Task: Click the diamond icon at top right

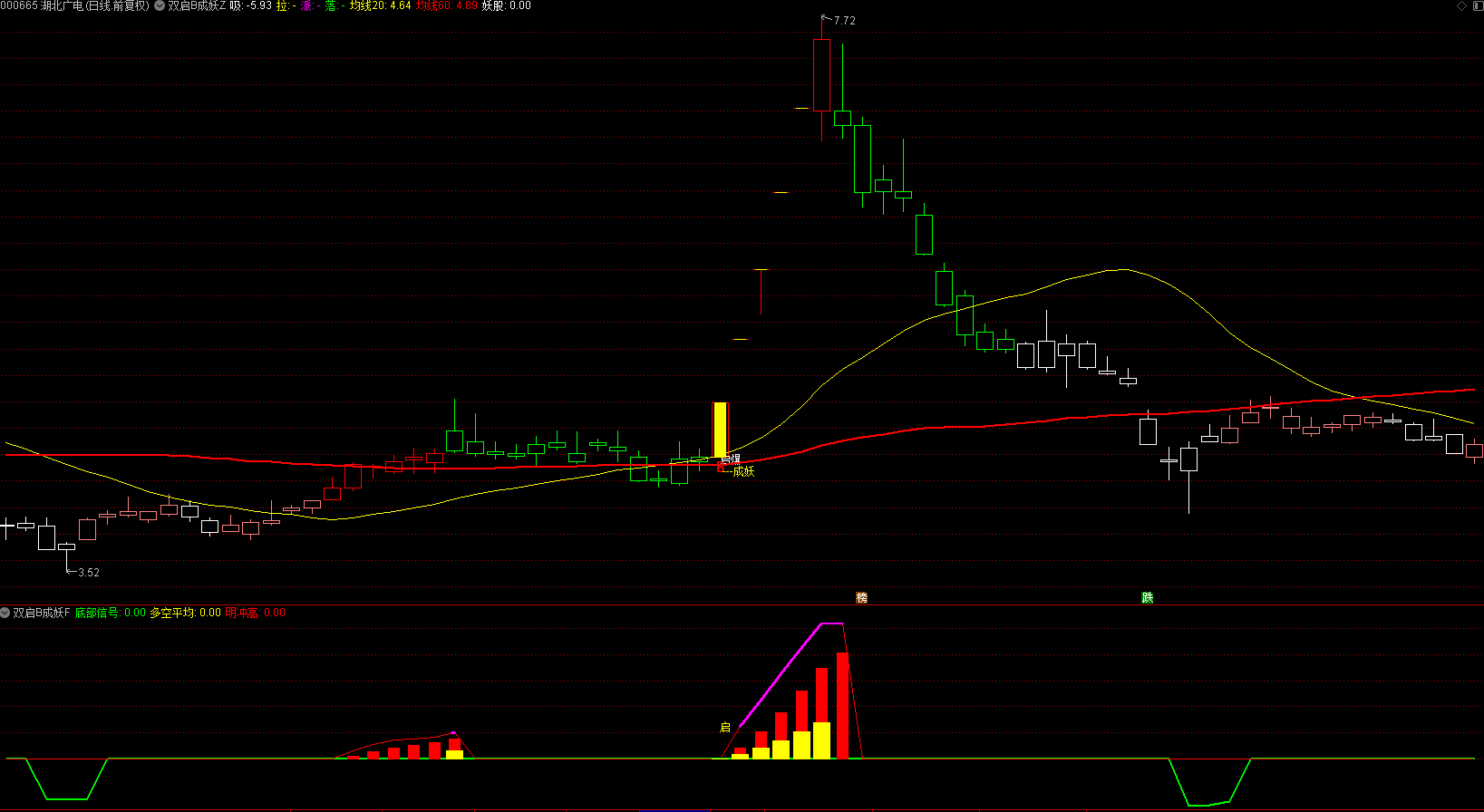Action: coord(1461,5)
